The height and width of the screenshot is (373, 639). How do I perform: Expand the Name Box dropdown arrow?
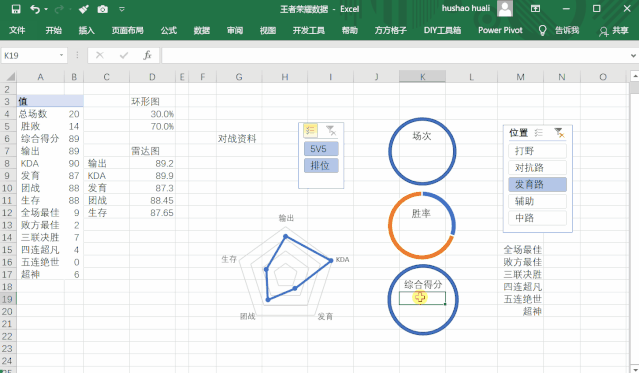click(62, 55)
